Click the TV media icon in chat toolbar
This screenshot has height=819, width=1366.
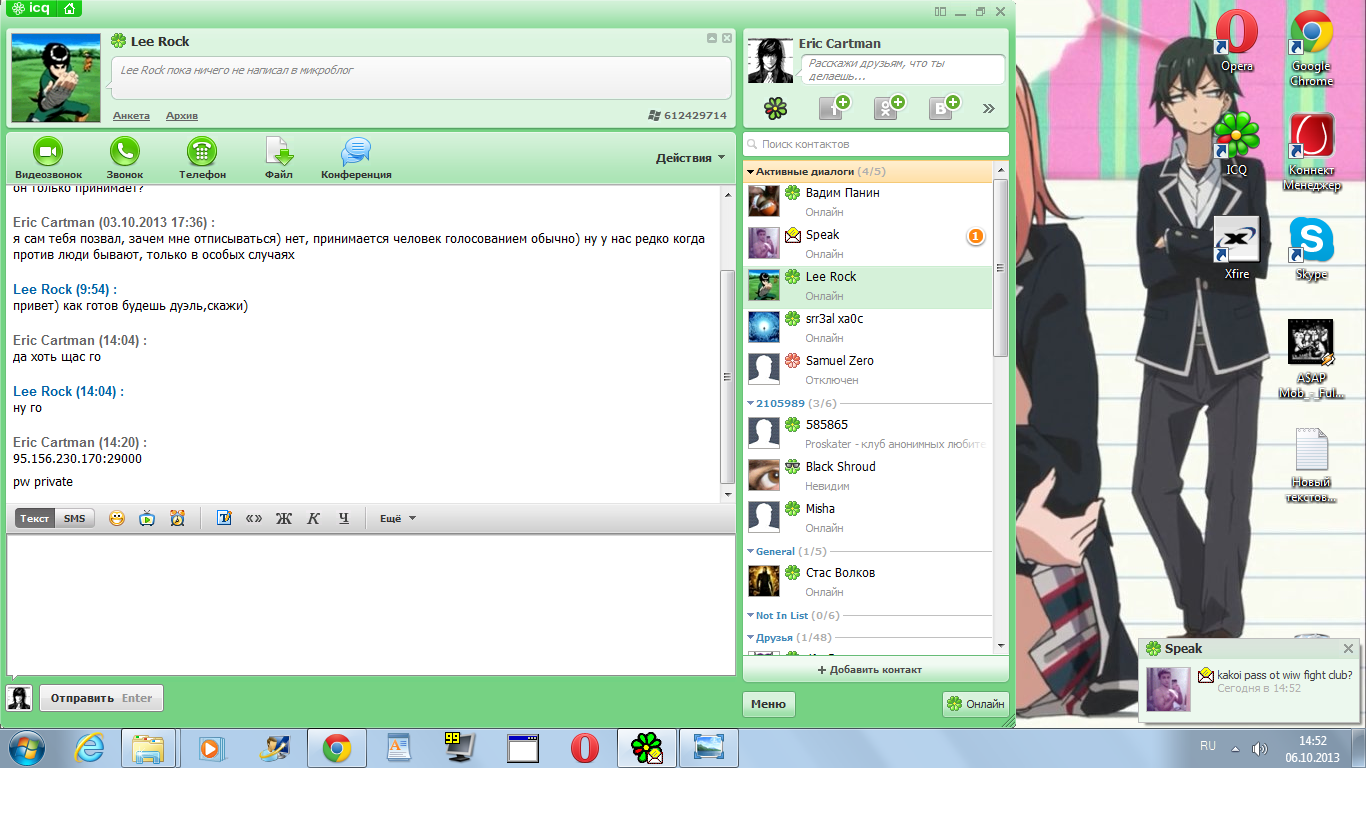tap(147, 518)
